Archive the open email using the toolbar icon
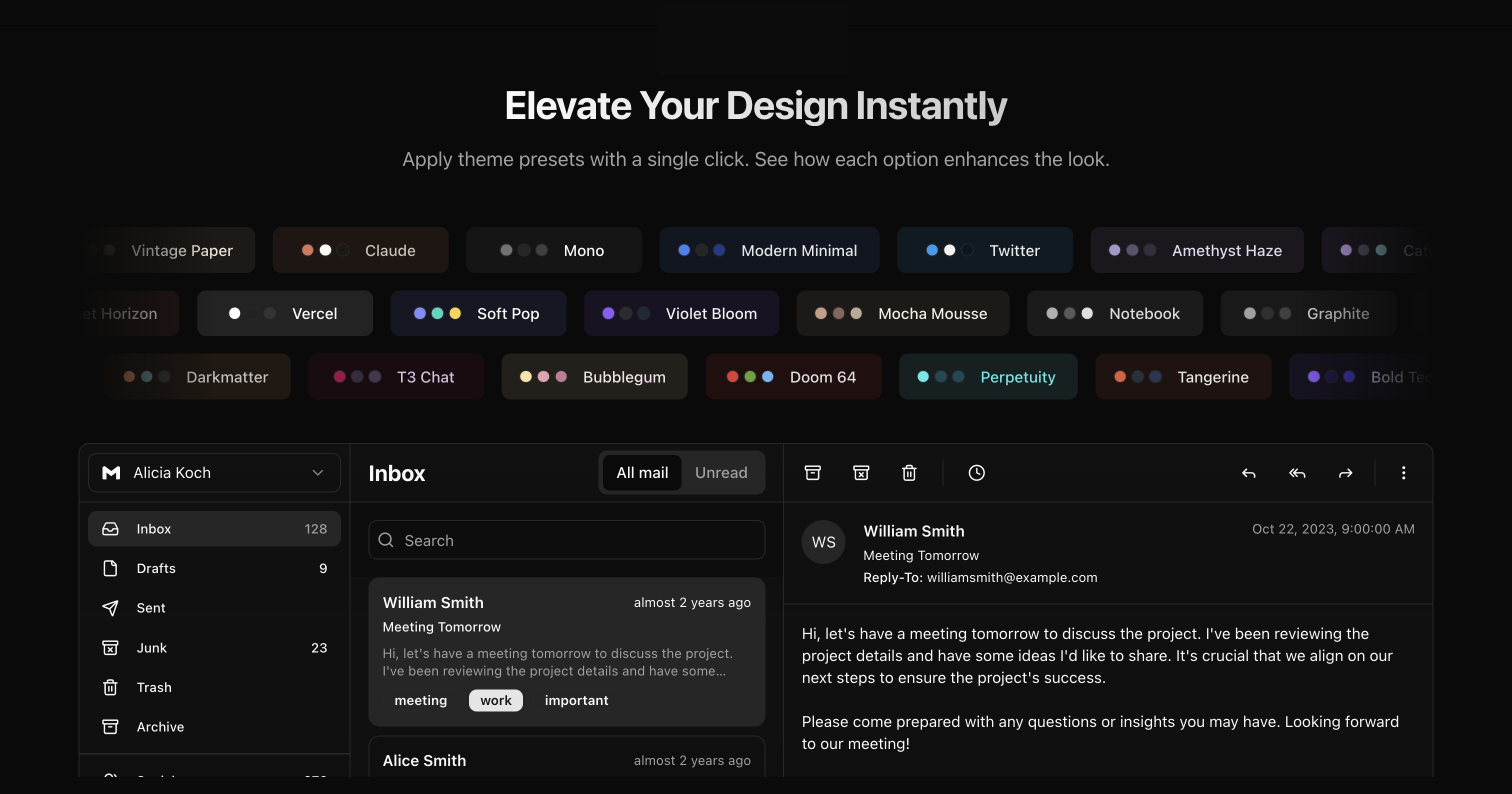 [x=813, y=473]
